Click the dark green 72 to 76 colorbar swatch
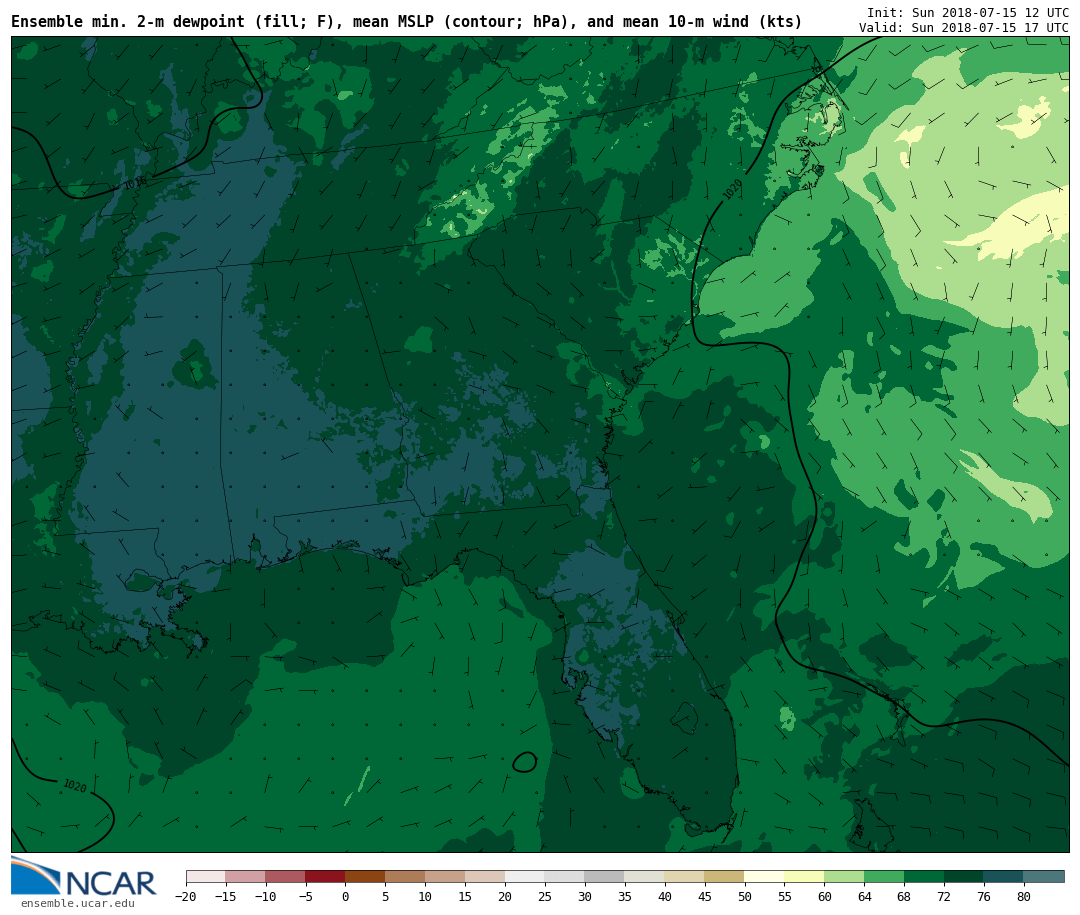The width and height of the screenshot is (1080, 915). click(x=964, y=876)
